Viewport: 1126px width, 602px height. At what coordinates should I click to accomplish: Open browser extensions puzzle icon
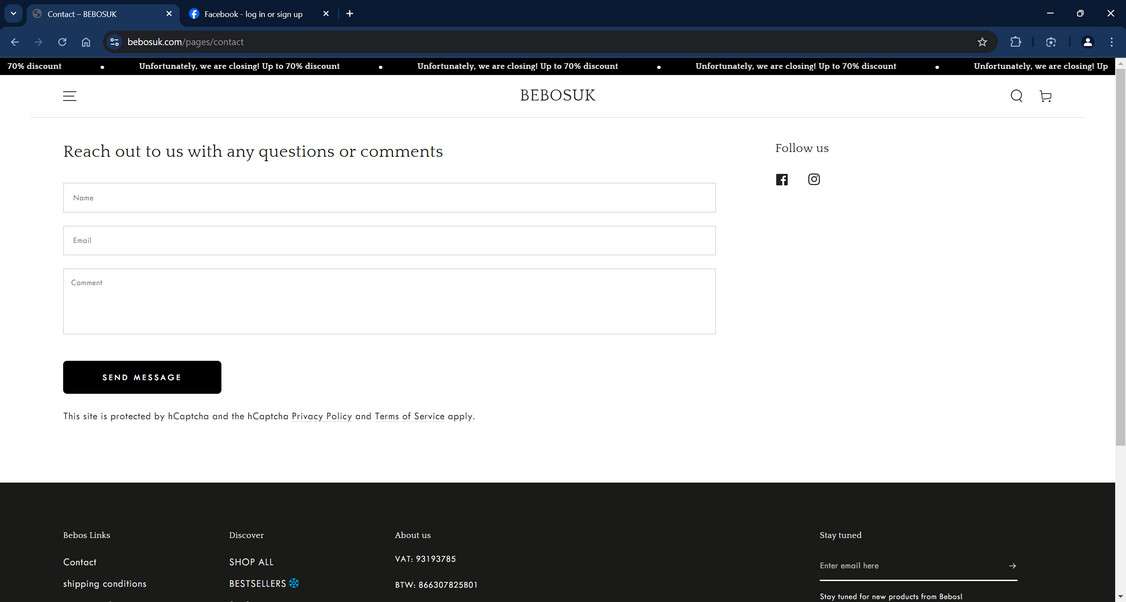[x=1015, y=42]
